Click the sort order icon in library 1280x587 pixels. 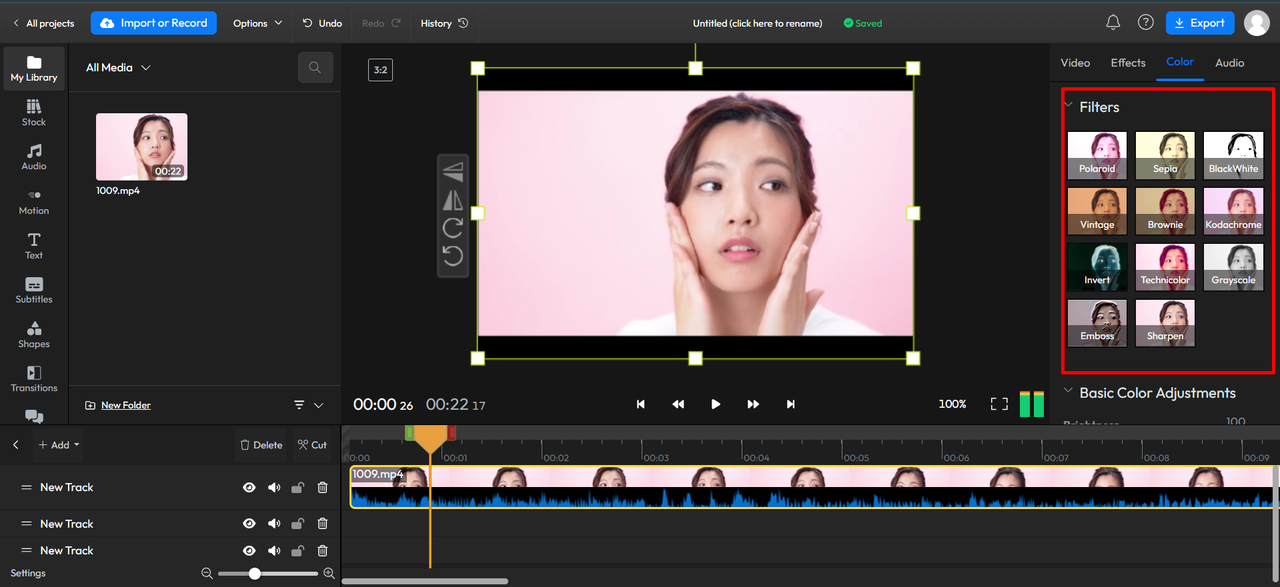[299, 405]
